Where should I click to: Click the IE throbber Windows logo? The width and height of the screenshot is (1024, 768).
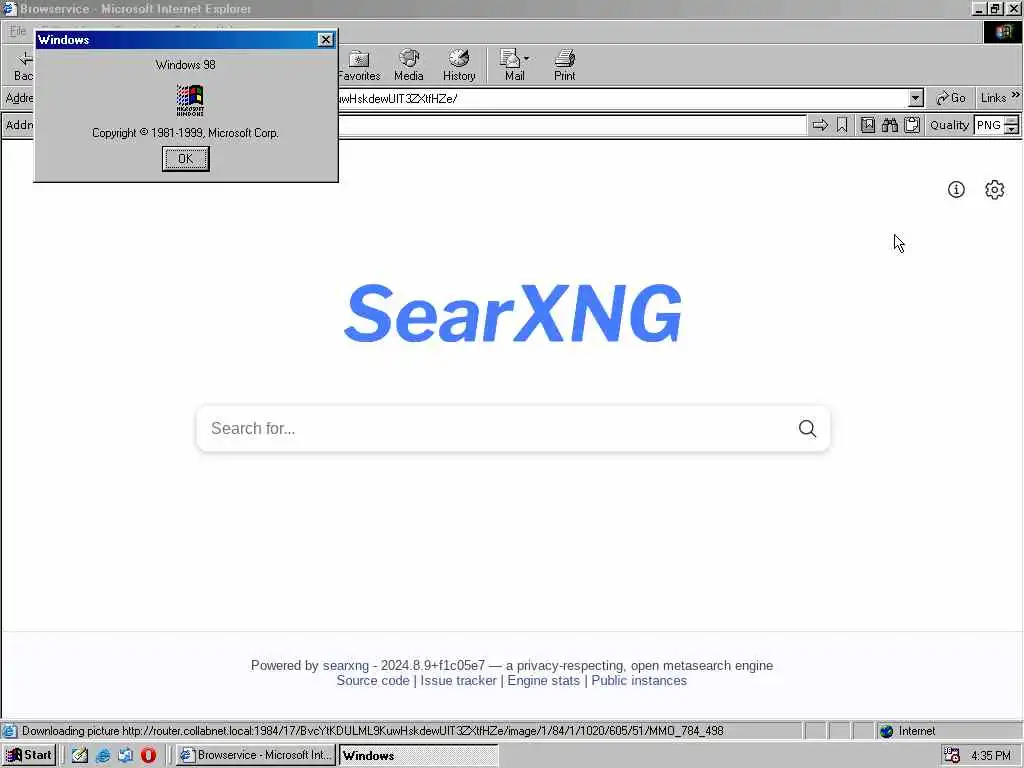point(1003,31)
